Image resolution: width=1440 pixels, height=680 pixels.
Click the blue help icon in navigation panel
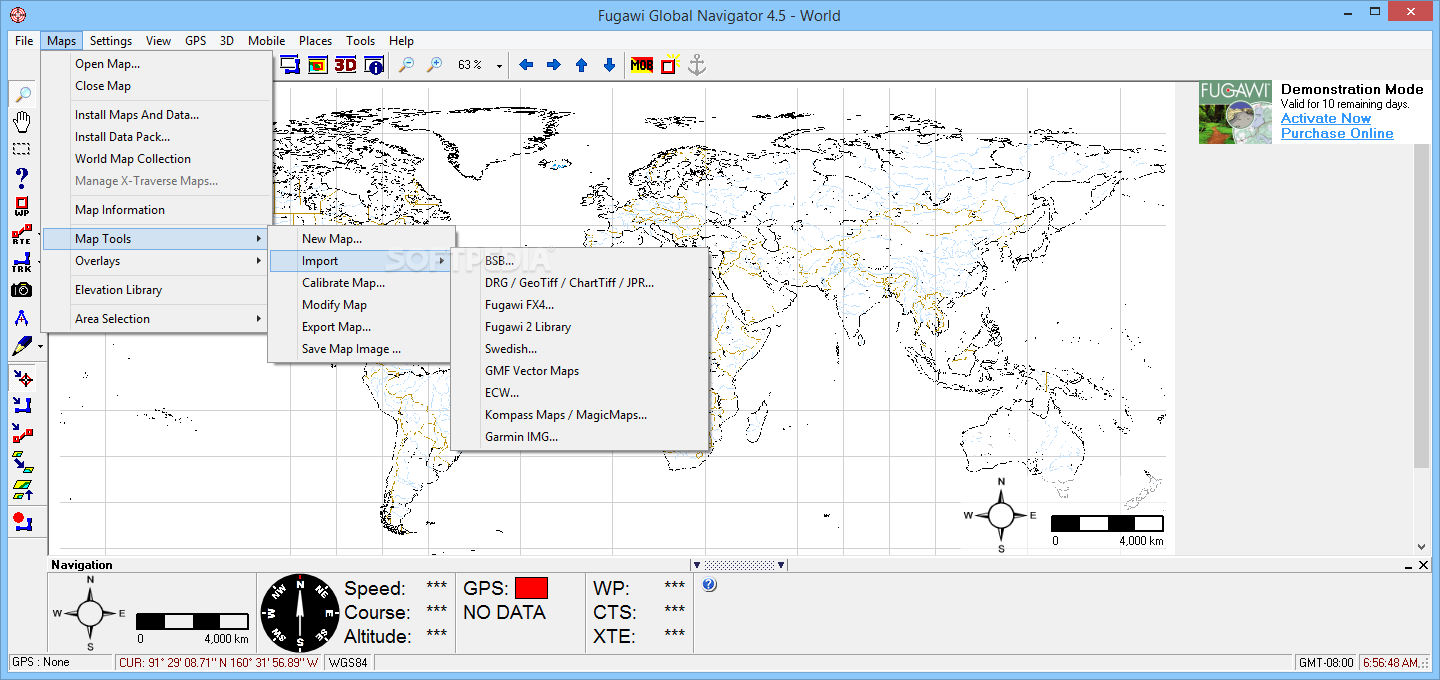709,585
